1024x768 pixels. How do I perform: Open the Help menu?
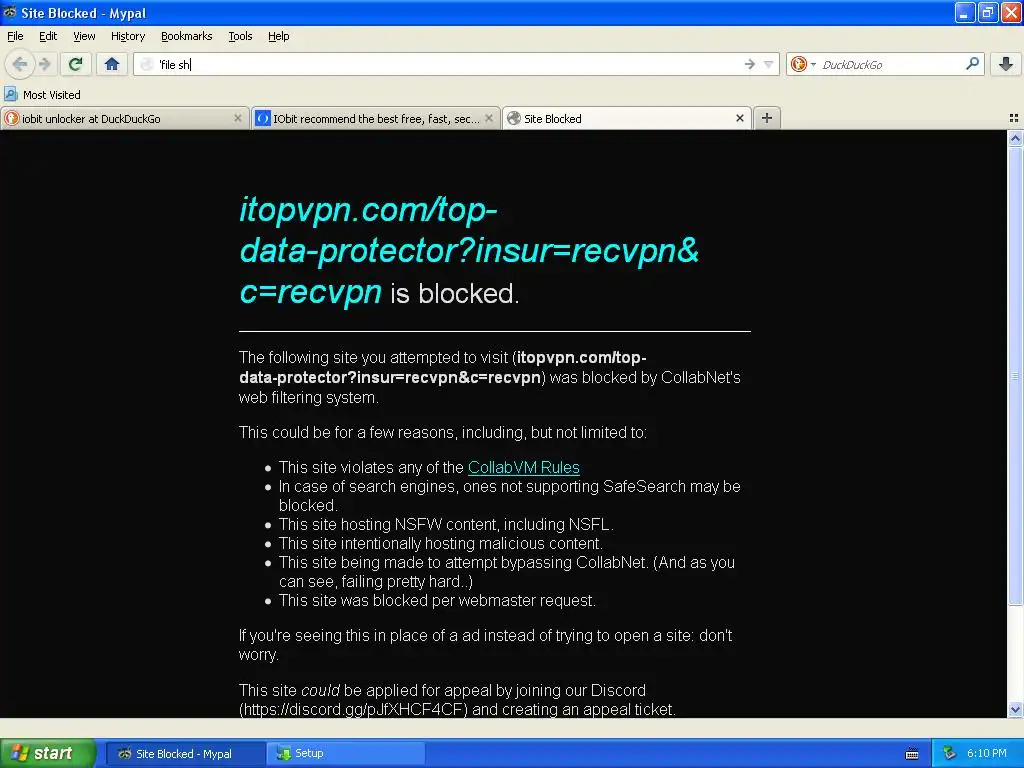[278, 36]
